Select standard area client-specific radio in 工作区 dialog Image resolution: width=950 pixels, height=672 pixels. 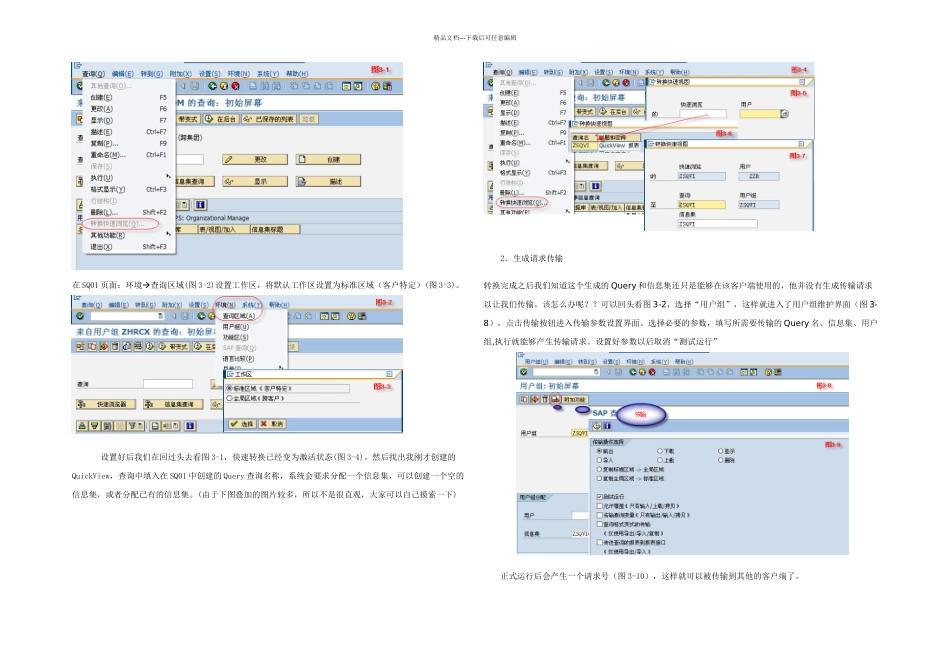[x=230, y=388]
